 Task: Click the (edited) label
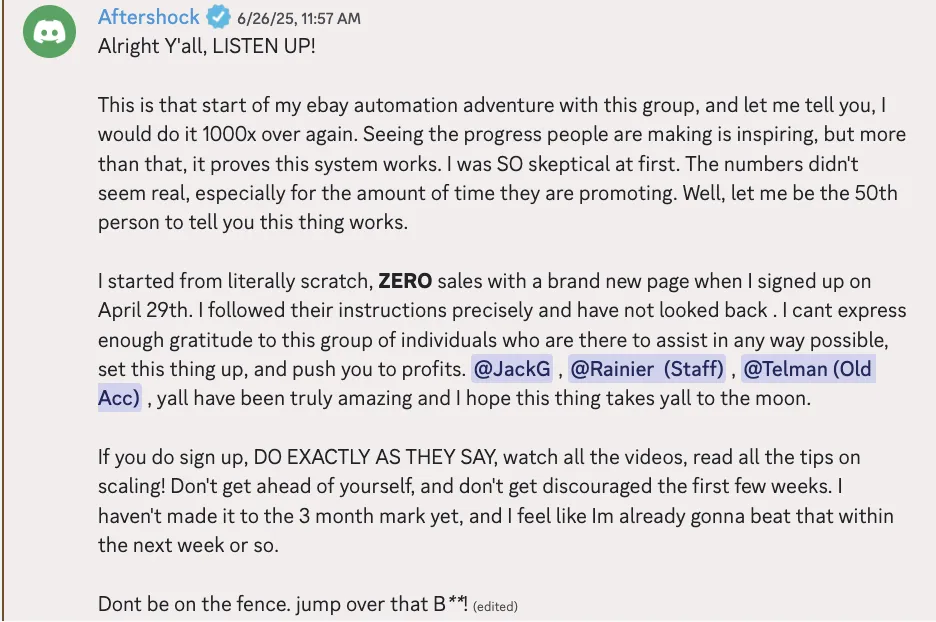pyautogui.click(x=496, y=606)
